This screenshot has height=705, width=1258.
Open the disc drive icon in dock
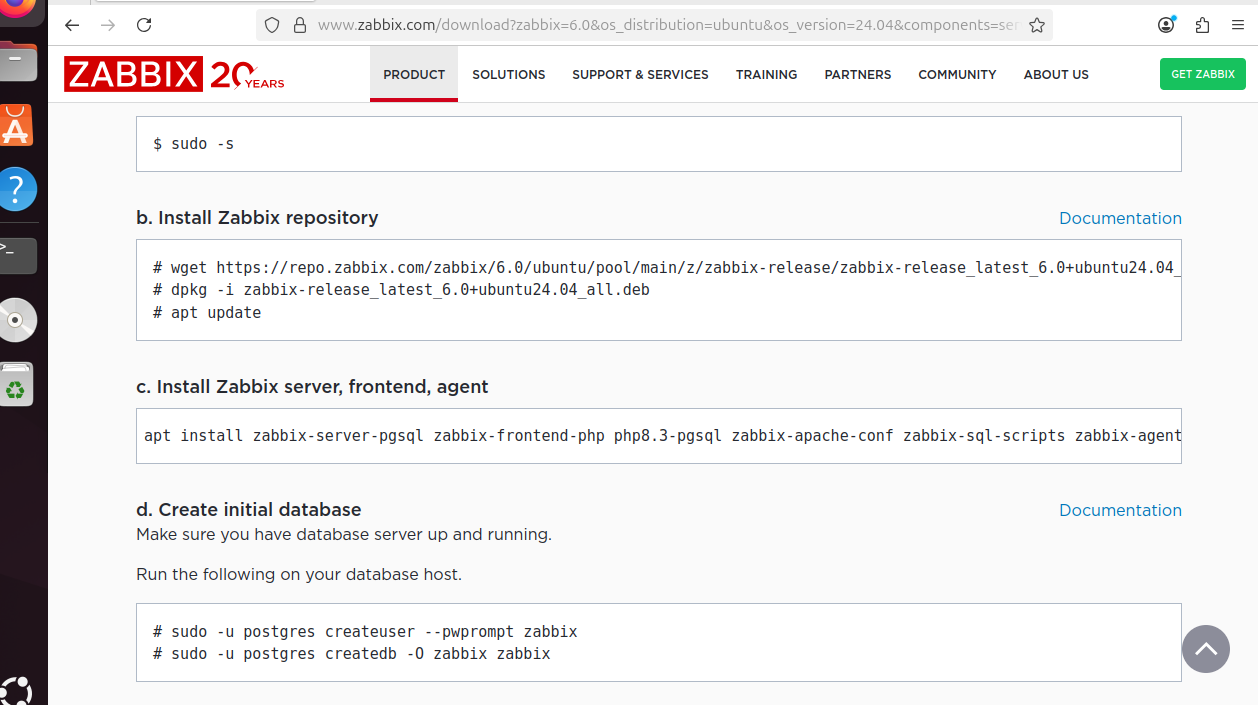click(18, 320)
